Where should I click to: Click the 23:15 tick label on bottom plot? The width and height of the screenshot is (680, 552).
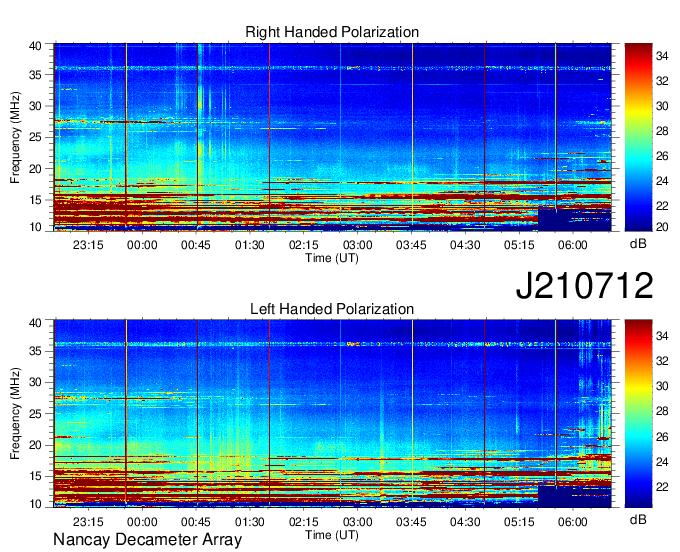click(88, 522)
